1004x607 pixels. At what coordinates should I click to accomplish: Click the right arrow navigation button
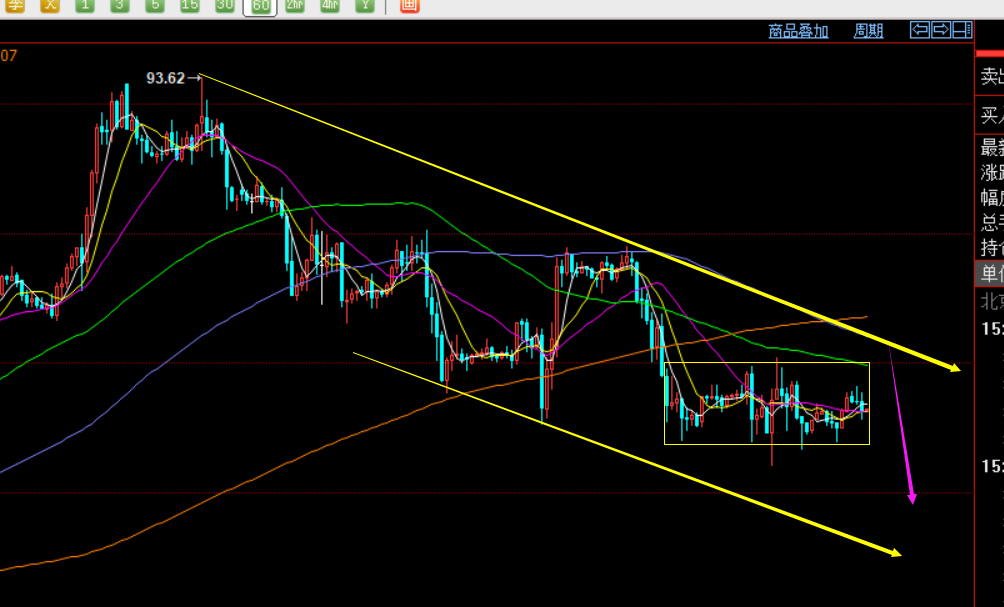pos(941,30)
